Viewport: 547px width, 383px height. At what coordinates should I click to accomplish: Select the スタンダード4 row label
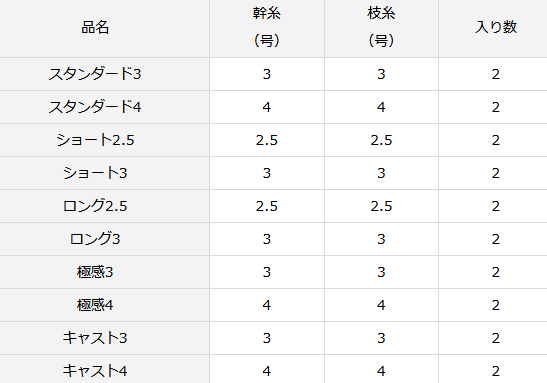[95, 107]
